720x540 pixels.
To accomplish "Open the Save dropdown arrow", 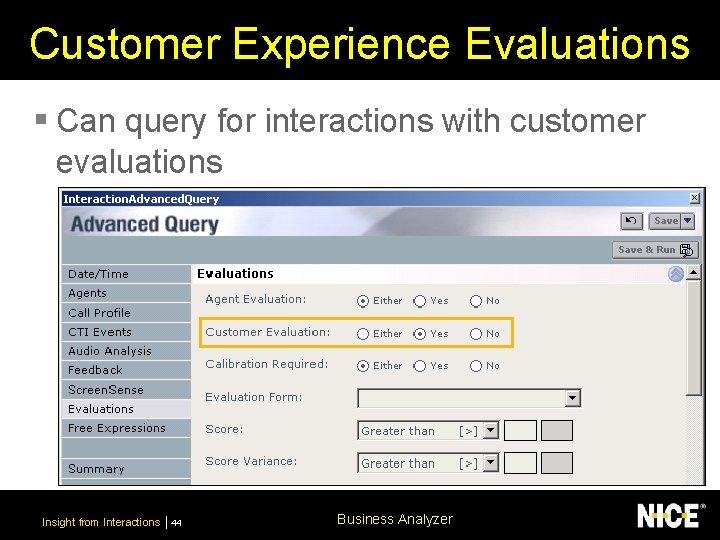I will pyautogui.click(x=688, y=221).
